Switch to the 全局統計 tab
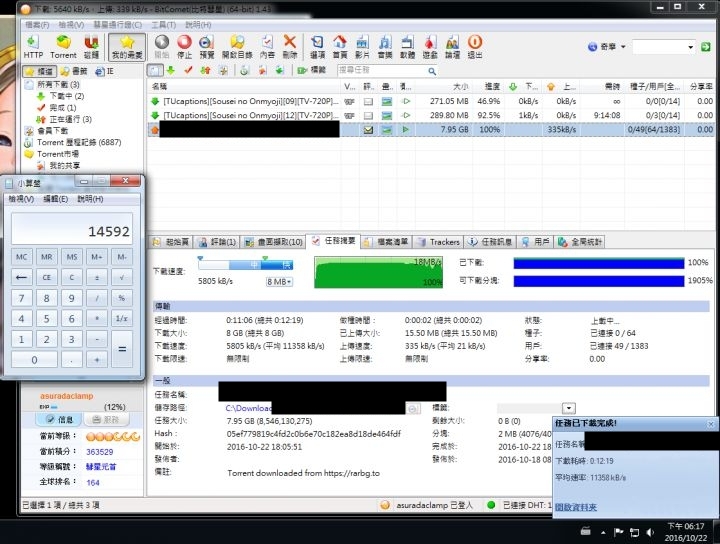 pyautogui.click(x=580, y=242)
